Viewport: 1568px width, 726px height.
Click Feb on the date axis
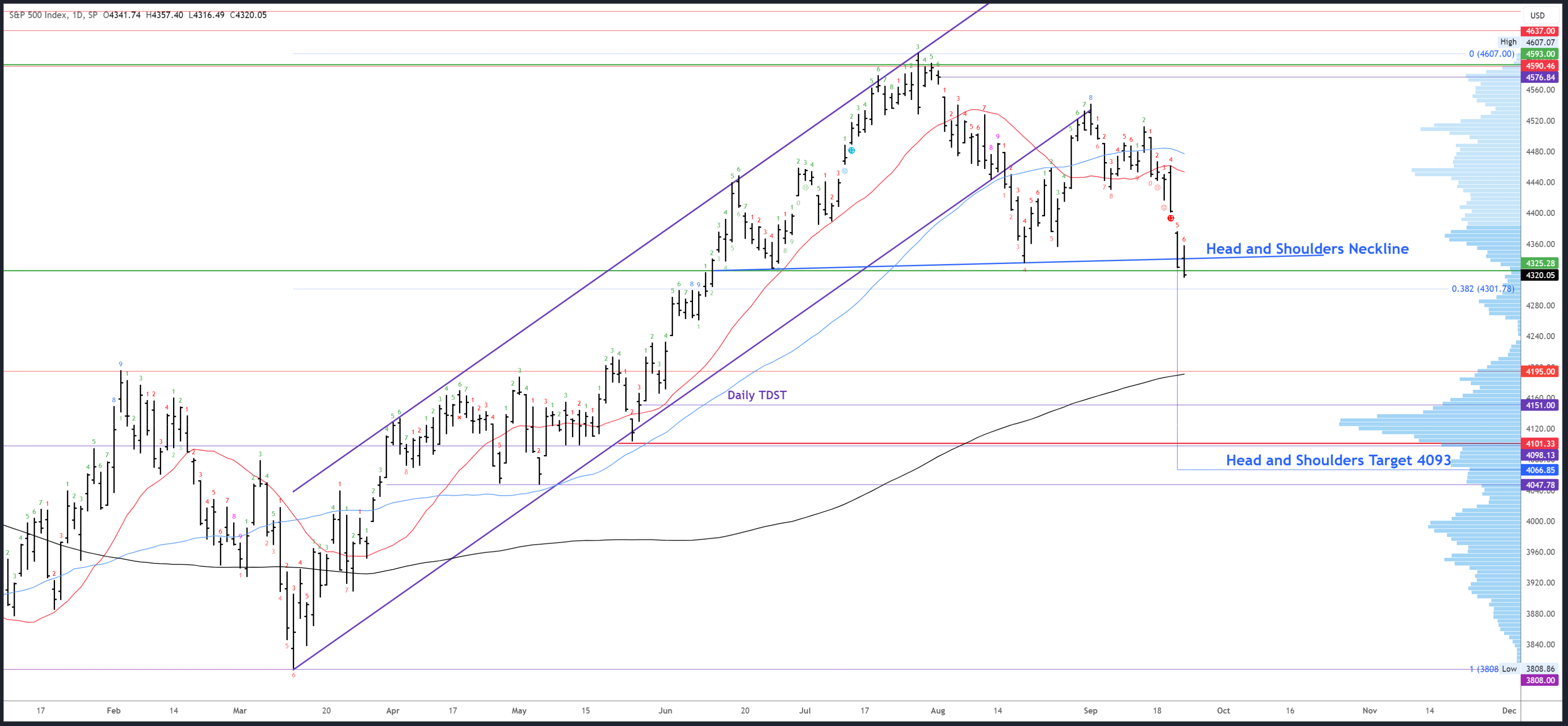point(114,711)
